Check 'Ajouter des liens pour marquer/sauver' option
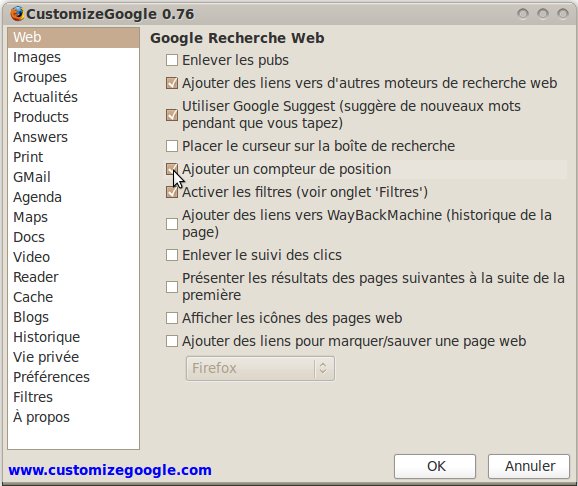Screen dimensions: 578x486 point(172,341)
